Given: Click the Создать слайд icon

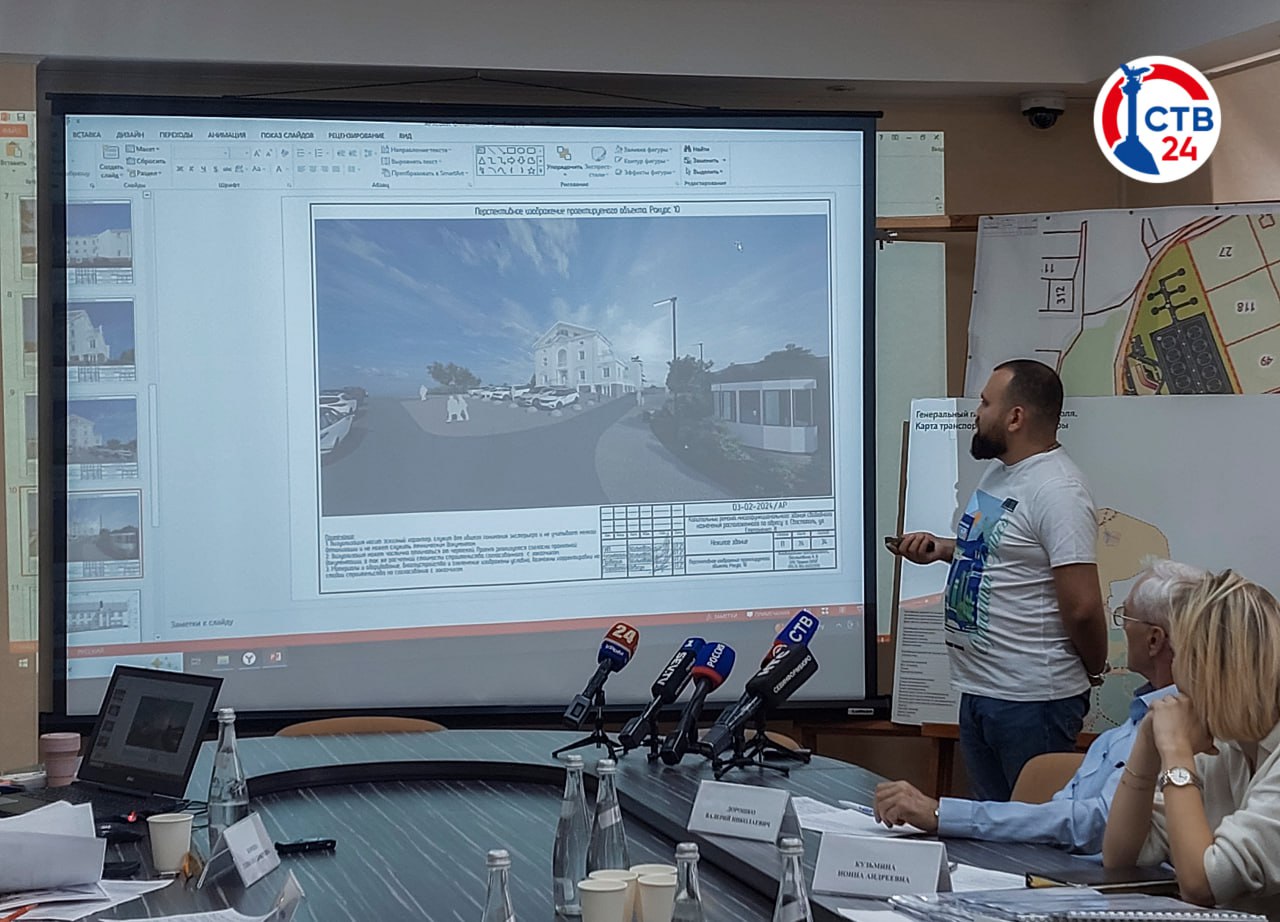Looking at the screenshot, I should pos(111,153).
